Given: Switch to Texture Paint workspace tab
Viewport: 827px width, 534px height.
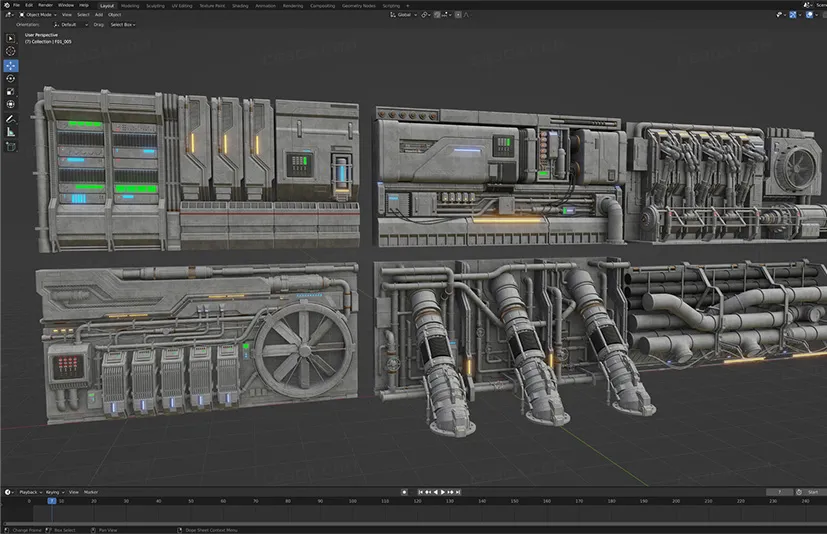Looking at the screenshot, I should (x=212, y=6).
